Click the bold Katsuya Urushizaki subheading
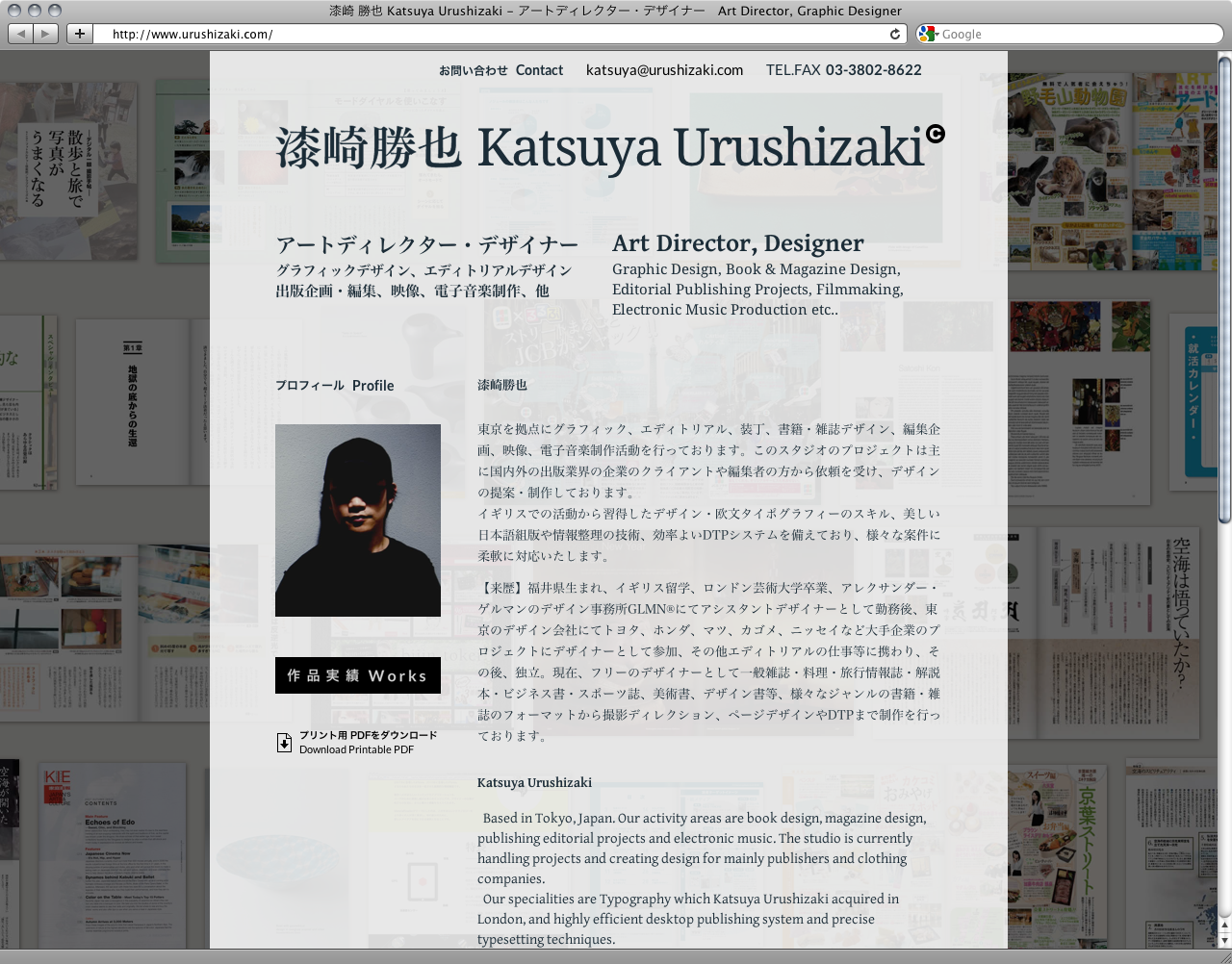Viewport: 1232px width, 964px height. 534,783
